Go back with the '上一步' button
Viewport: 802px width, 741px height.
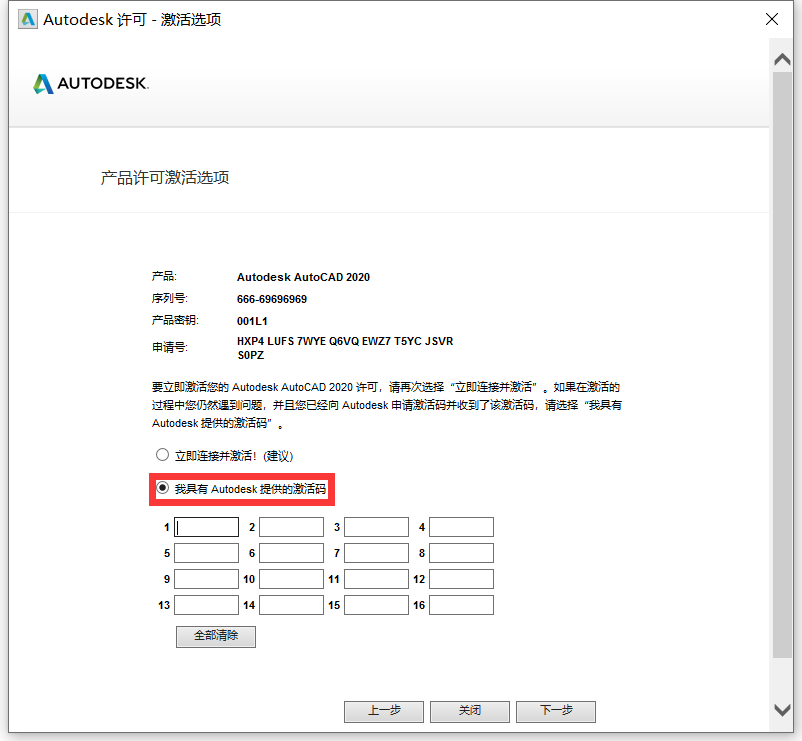[x=384, y=711]
